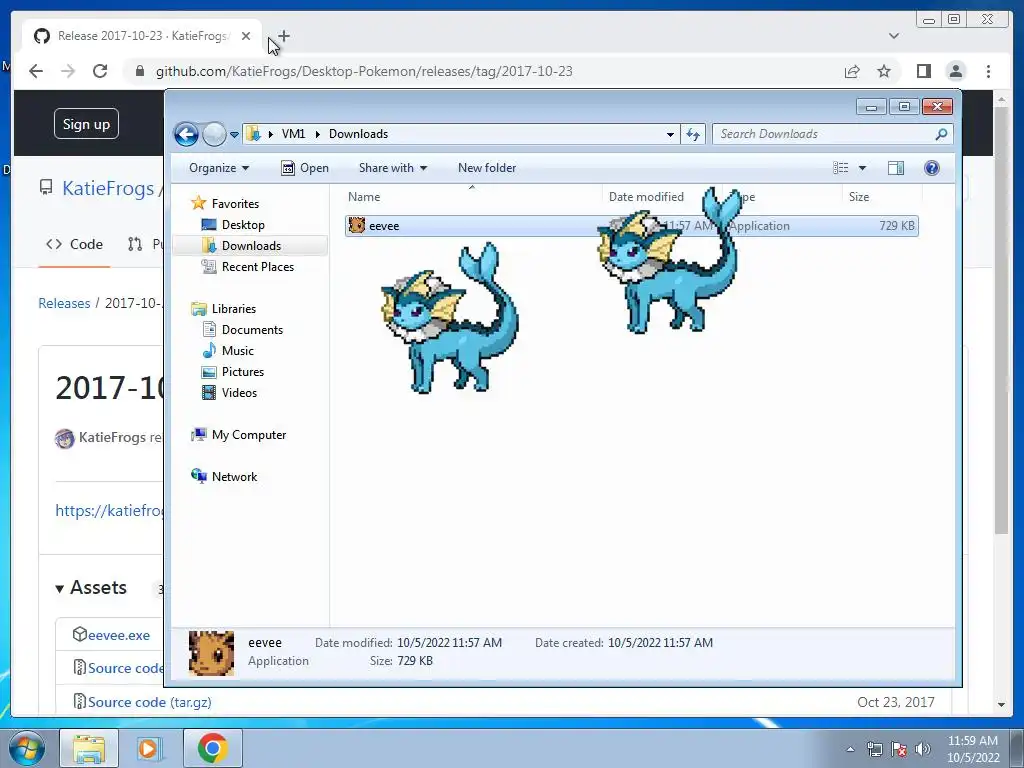Open the Organize menu
Screen dimensions: 1024x768
click(219, 168)
